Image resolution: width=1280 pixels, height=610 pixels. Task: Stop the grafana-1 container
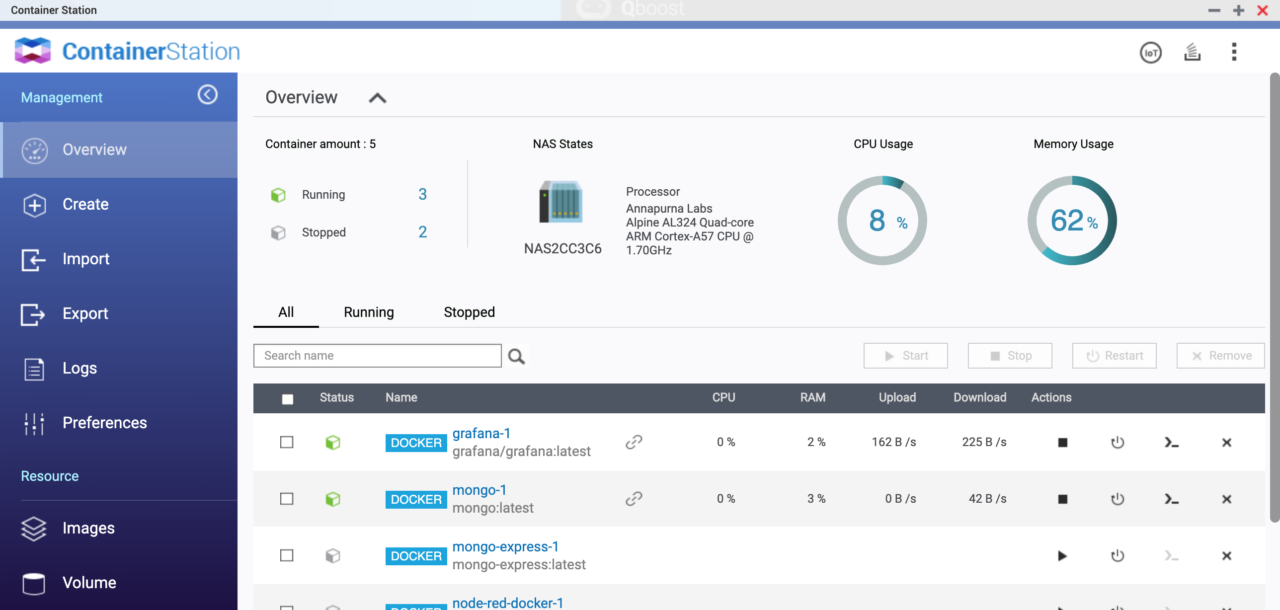tap(1062, 442)
